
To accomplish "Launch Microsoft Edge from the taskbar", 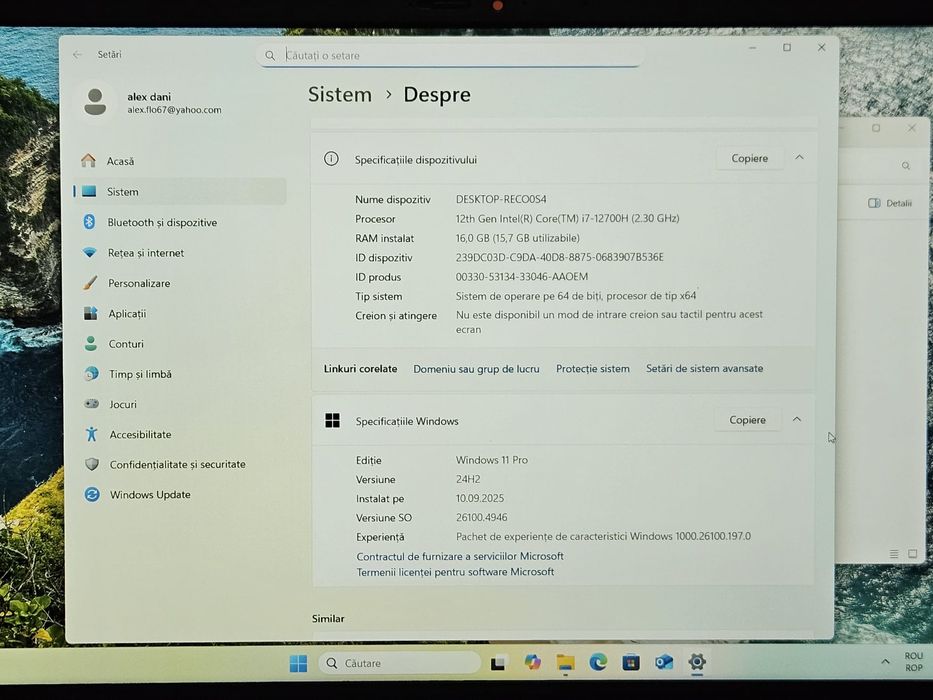I will 598,662.
